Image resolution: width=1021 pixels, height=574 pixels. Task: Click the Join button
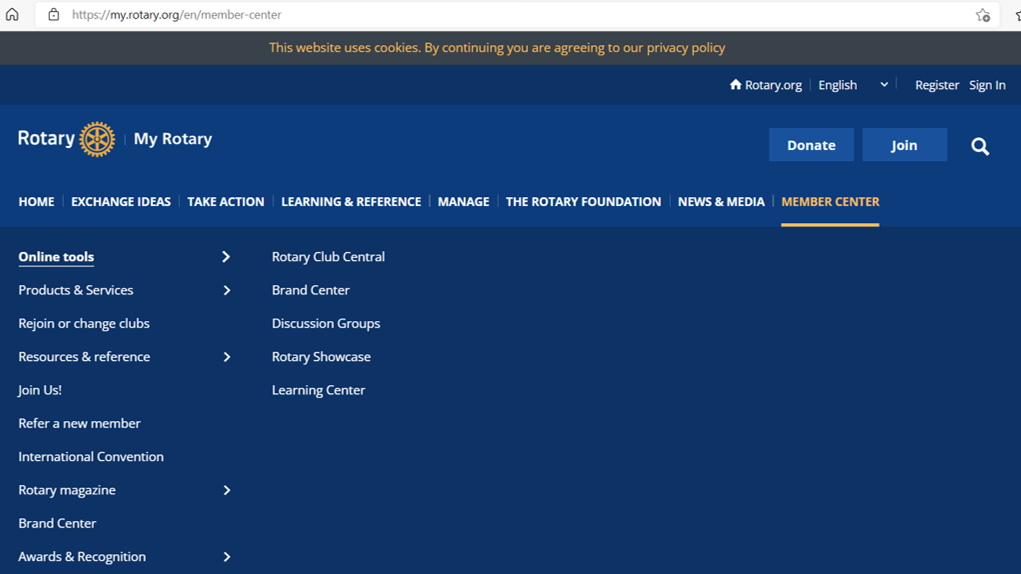pyautogui.click(x=904, y=145)
